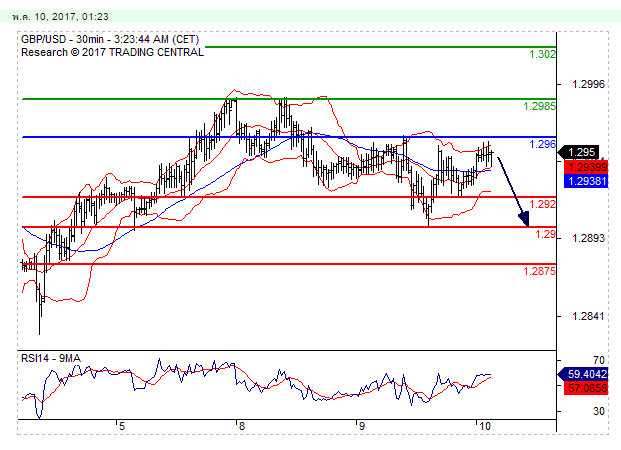Select the blue pivot label 1.296
The image size is (621, 450).
(543, 144)
